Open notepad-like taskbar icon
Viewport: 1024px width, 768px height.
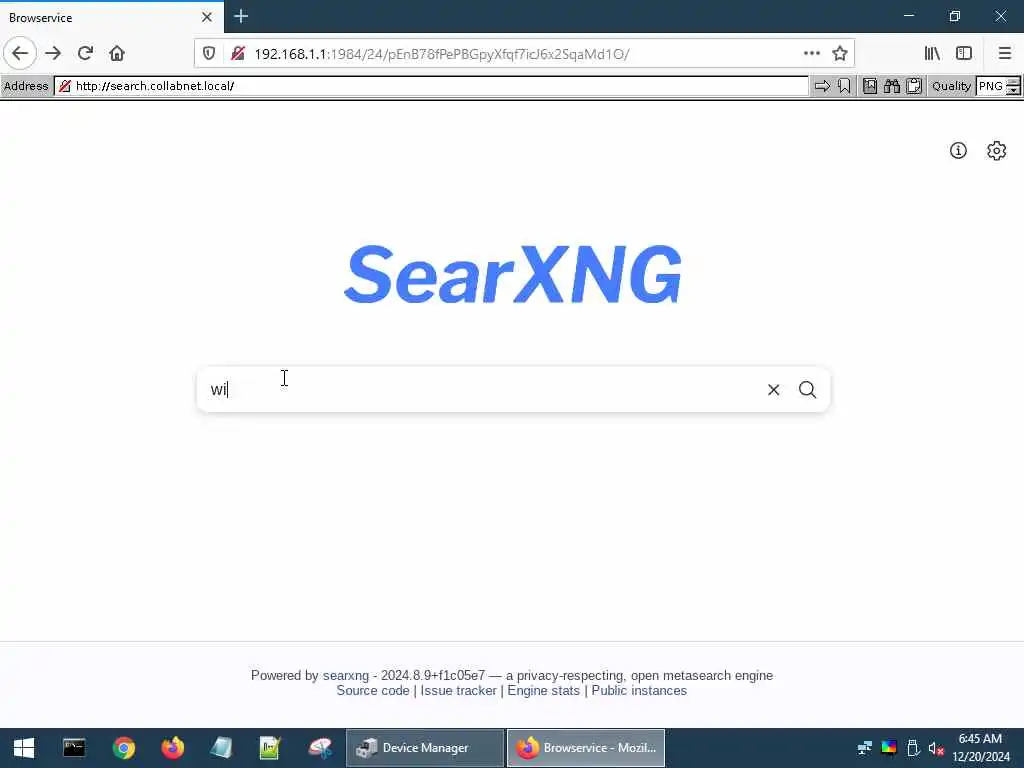click(x=221, y=748)
